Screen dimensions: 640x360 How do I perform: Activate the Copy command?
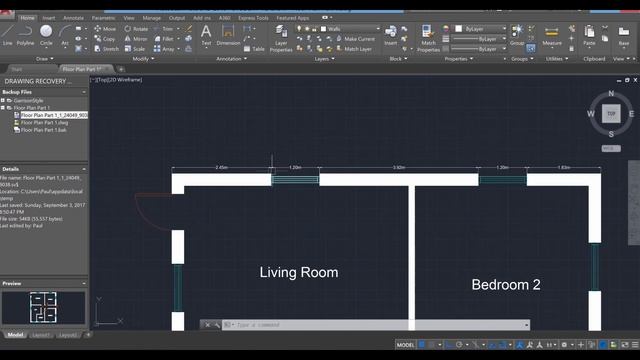coord(104,39)
